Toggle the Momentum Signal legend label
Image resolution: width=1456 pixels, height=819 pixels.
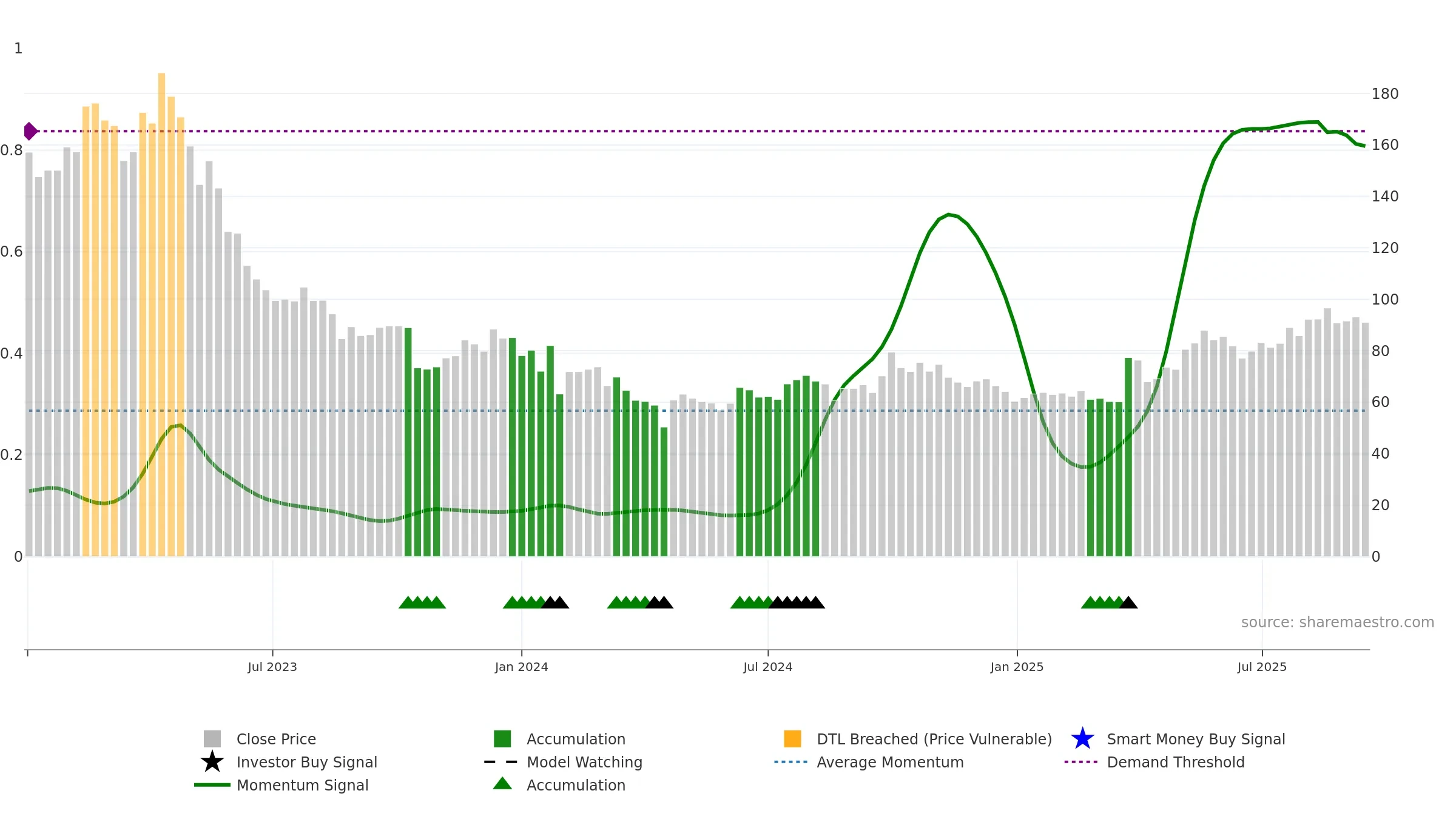pyautogui.click(x=302, y=785)
